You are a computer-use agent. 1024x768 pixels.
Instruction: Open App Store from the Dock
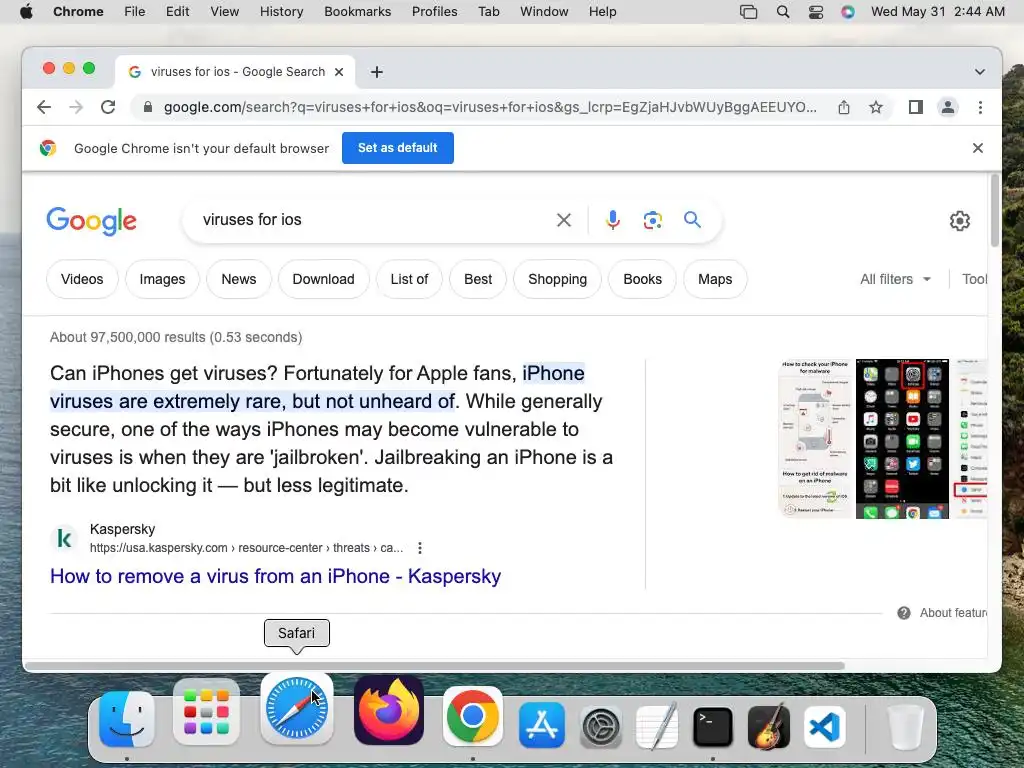pos(542,725)
